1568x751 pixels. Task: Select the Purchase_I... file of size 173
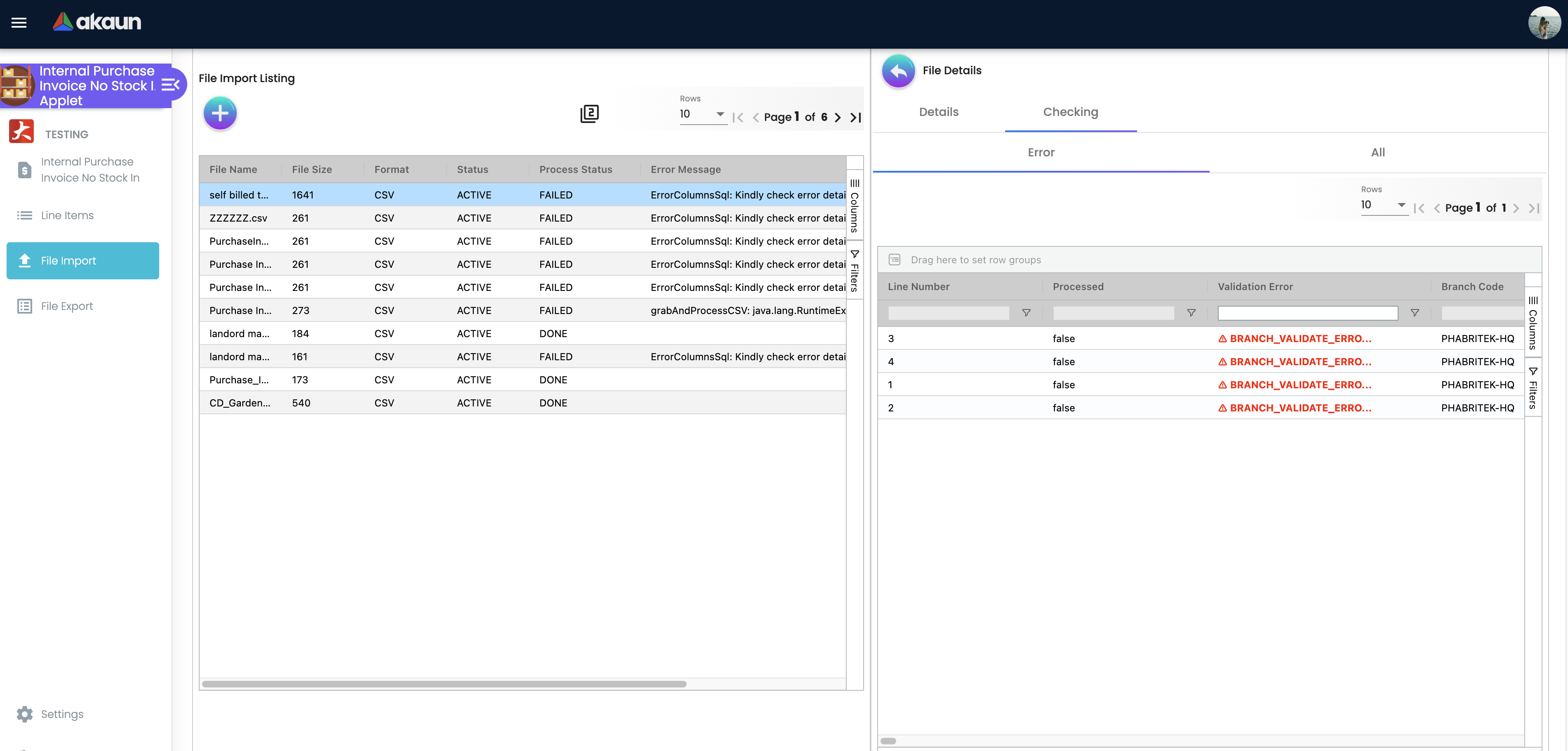[x=522, y=380]
